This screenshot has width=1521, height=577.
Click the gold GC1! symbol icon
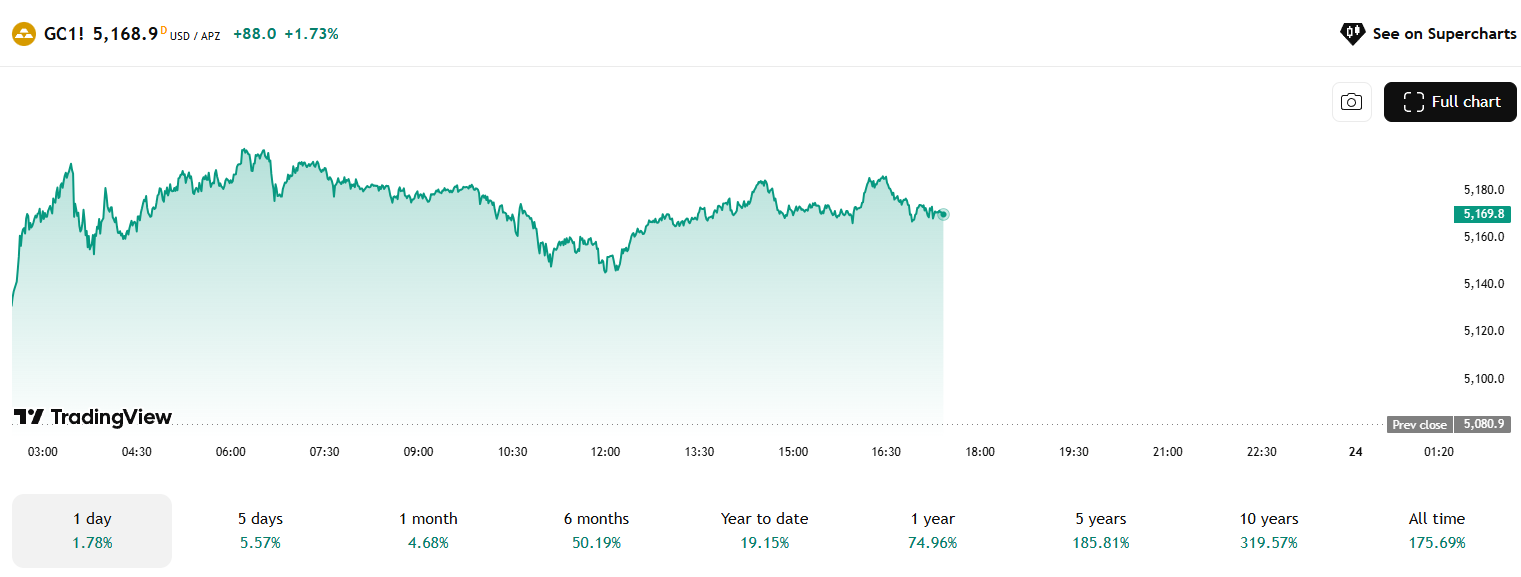point(24,34)
